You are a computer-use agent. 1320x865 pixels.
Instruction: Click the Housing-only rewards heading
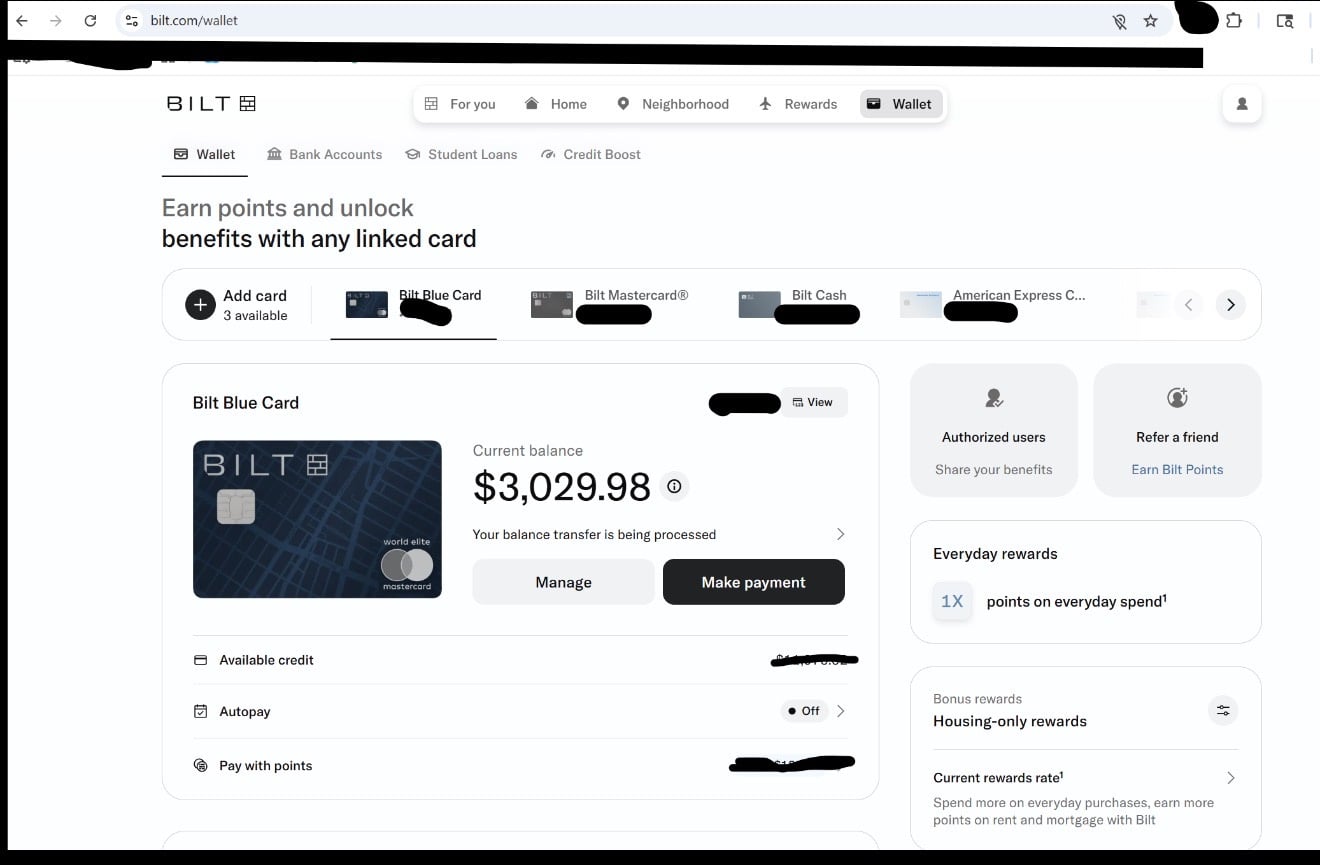1010,721
